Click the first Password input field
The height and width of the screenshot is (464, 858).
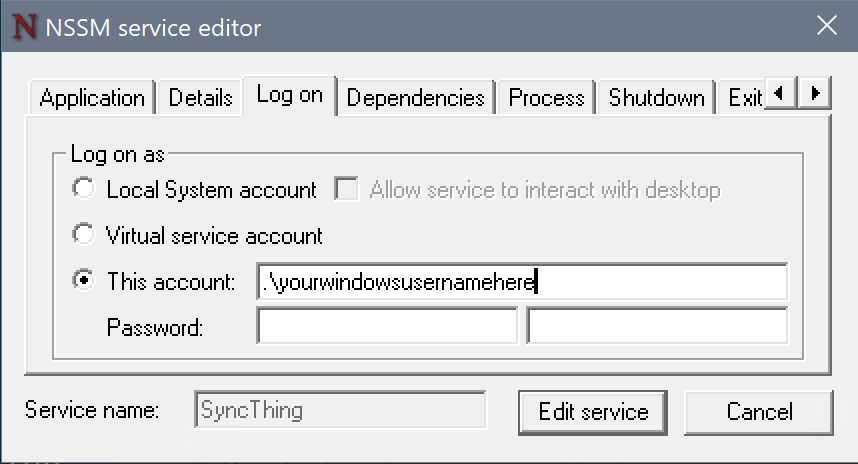click(x=387, y=326)
